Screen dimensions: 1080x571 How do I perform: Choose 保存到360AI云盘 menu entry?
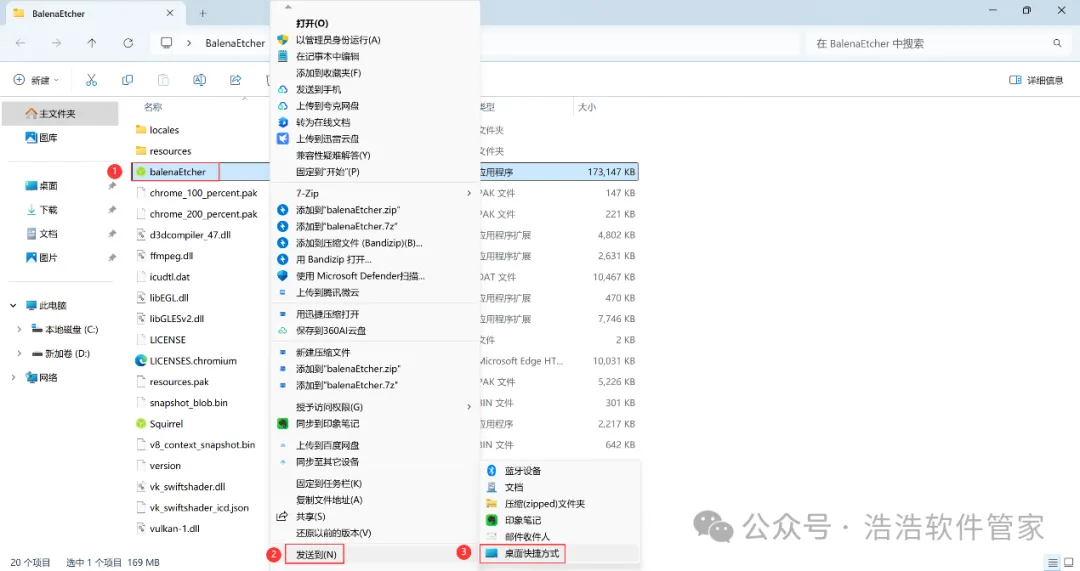(x=331, y=331)
